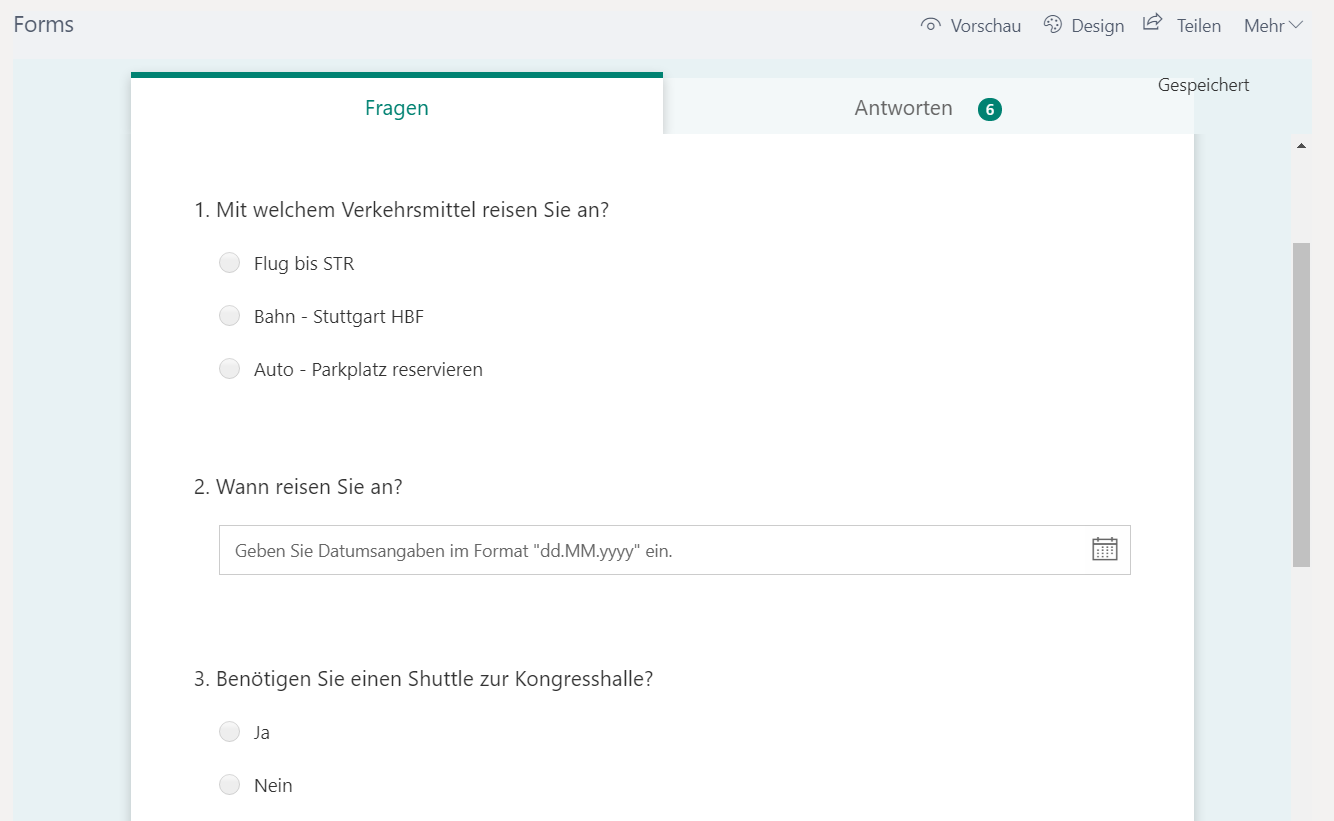Click the share arrow icon next to Teilen
Viewport: 1334px width, 821px height.
pos(1153,22)
